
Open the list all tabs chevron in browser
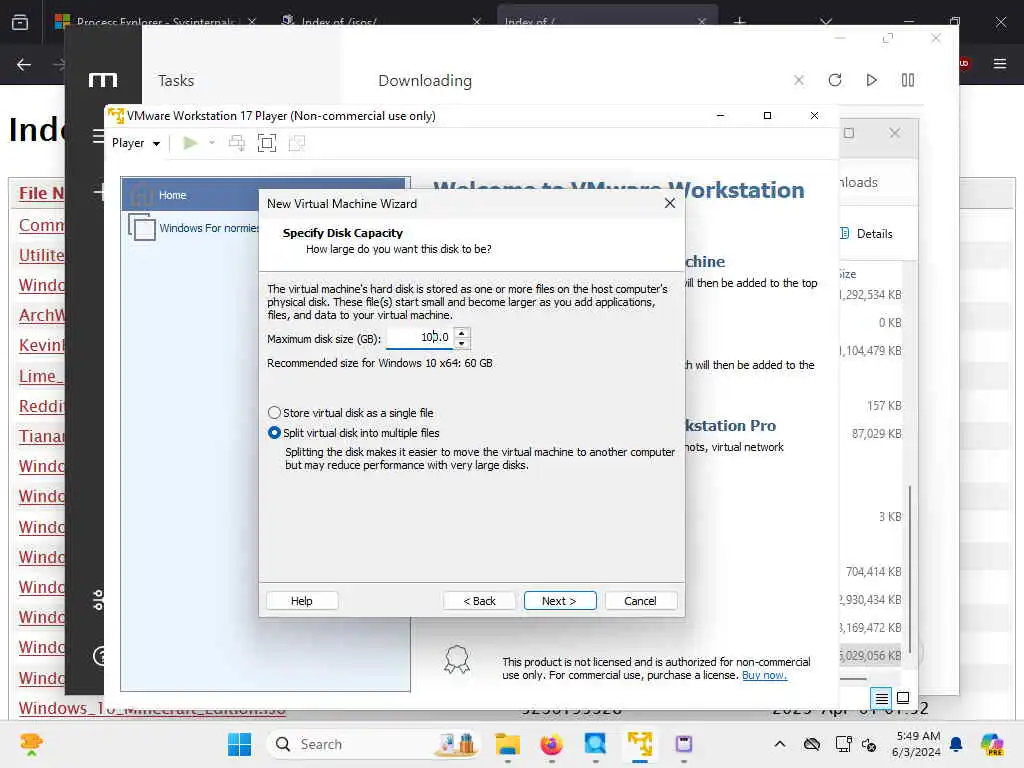[x=826, y=22]
